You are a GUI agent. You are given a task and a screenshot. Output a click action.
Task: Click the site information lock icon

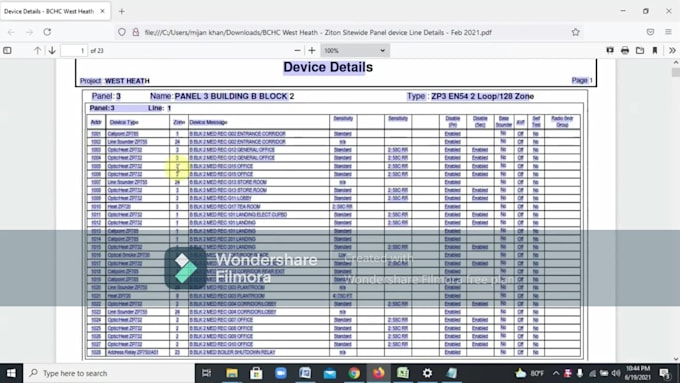[x=136, y=32]
